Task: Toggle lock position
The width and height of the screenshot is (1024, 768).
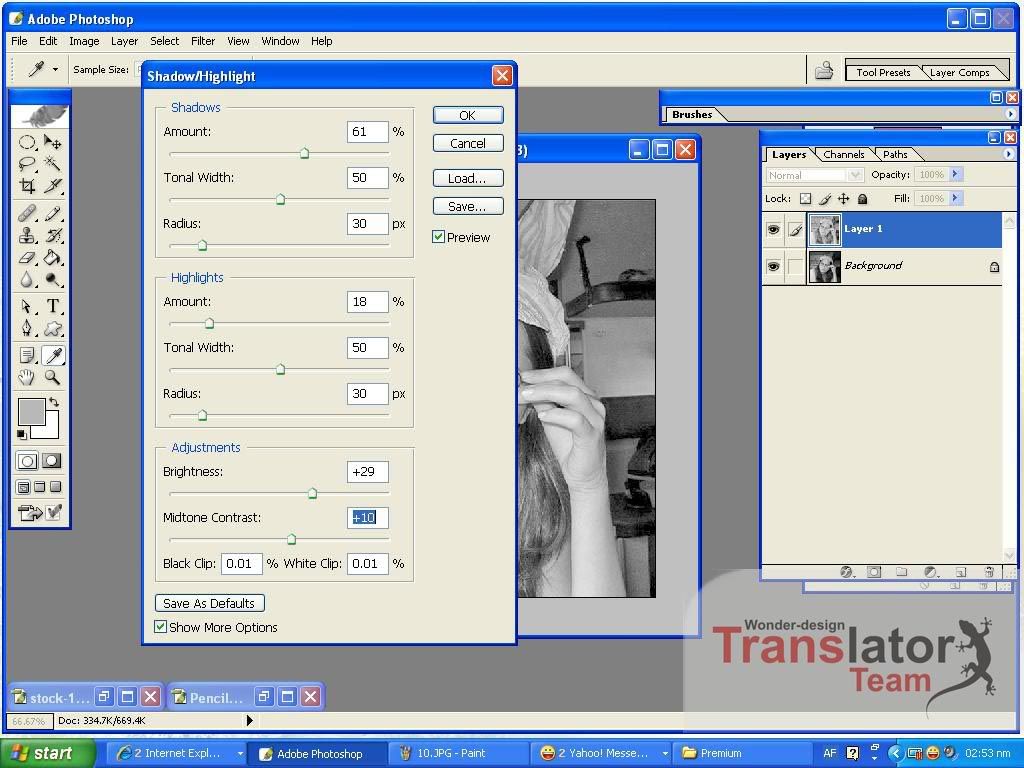Action: click(844, 199)
